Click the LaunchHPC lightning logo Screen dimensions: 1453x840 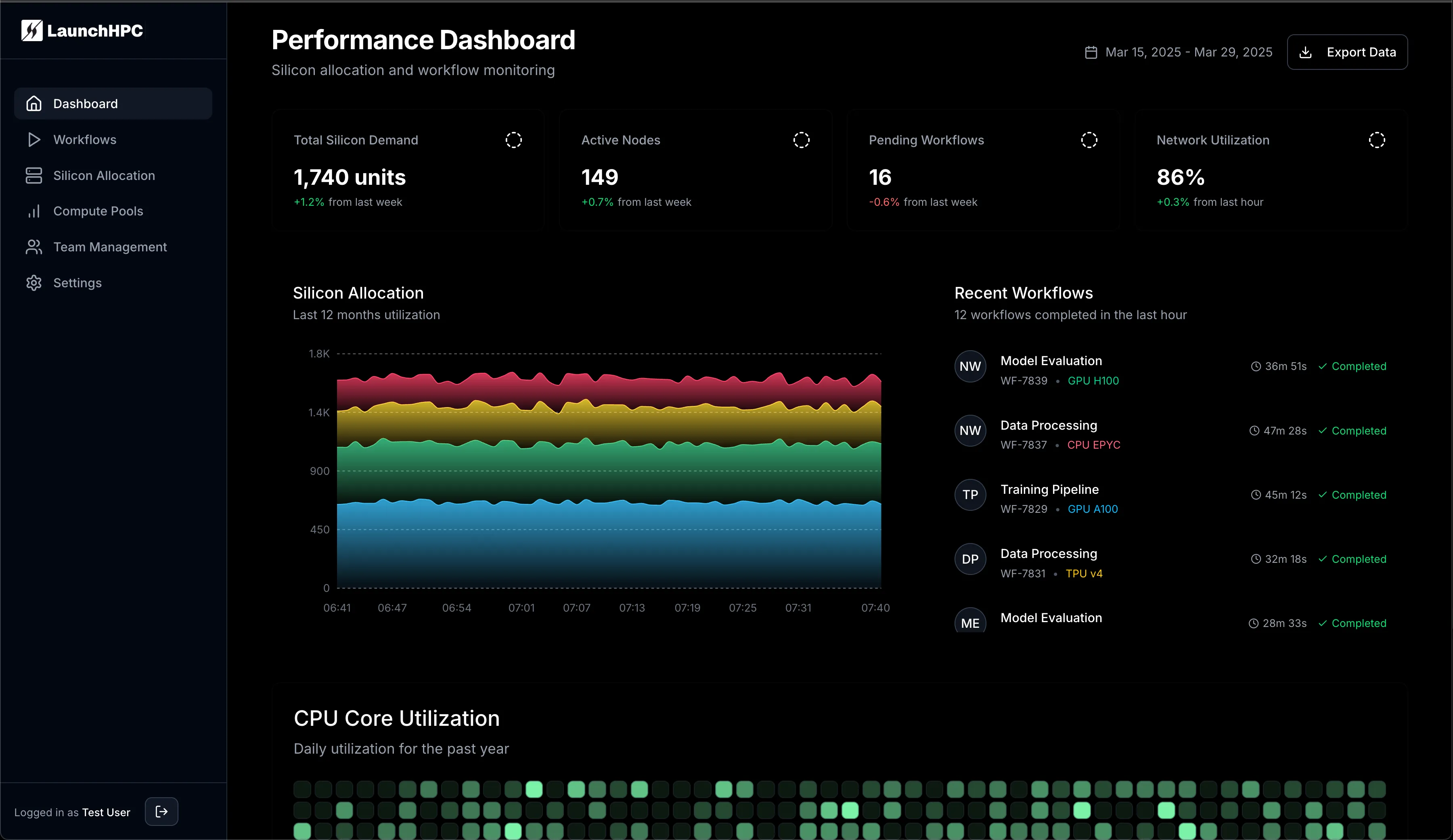click(x=33, y=31)
